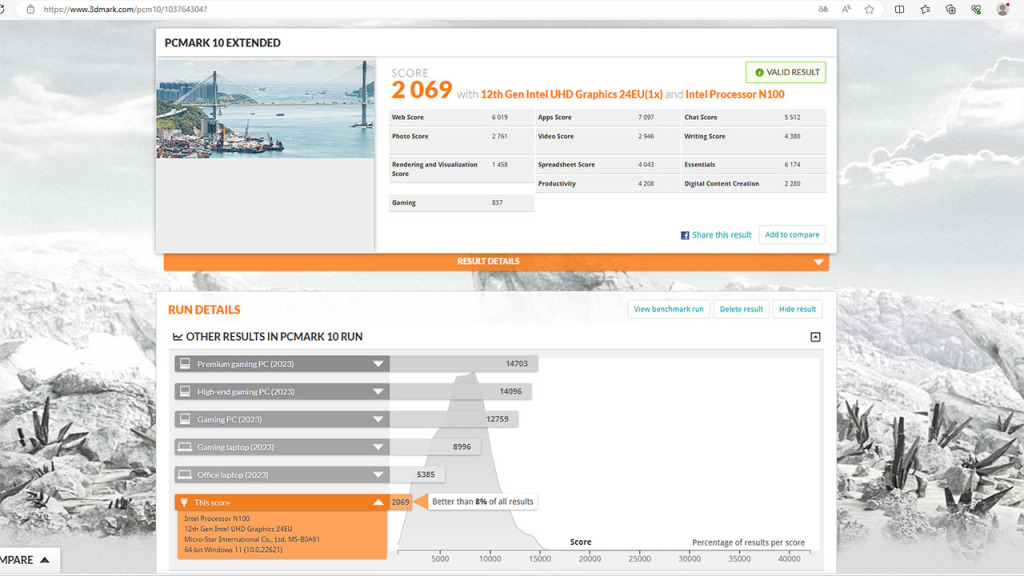Expand the Gaming laptop (2023) arrow
The width and height of the screenshot is (1024, 576).
click(x=378, y=447)
